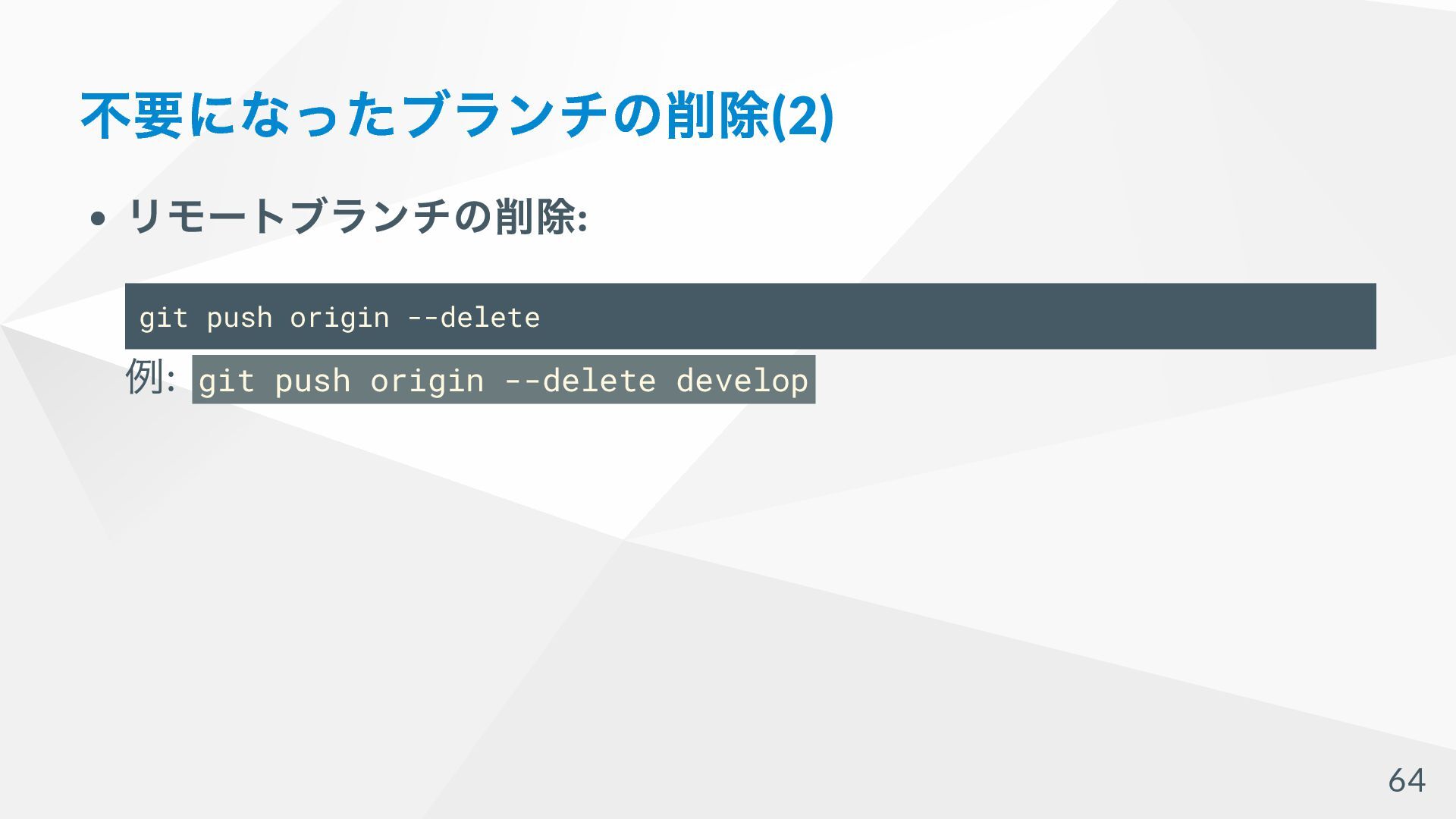Click 'origin' in the dark code block
The width and height of the screenshot is (1456, 819).
point(339,317)
